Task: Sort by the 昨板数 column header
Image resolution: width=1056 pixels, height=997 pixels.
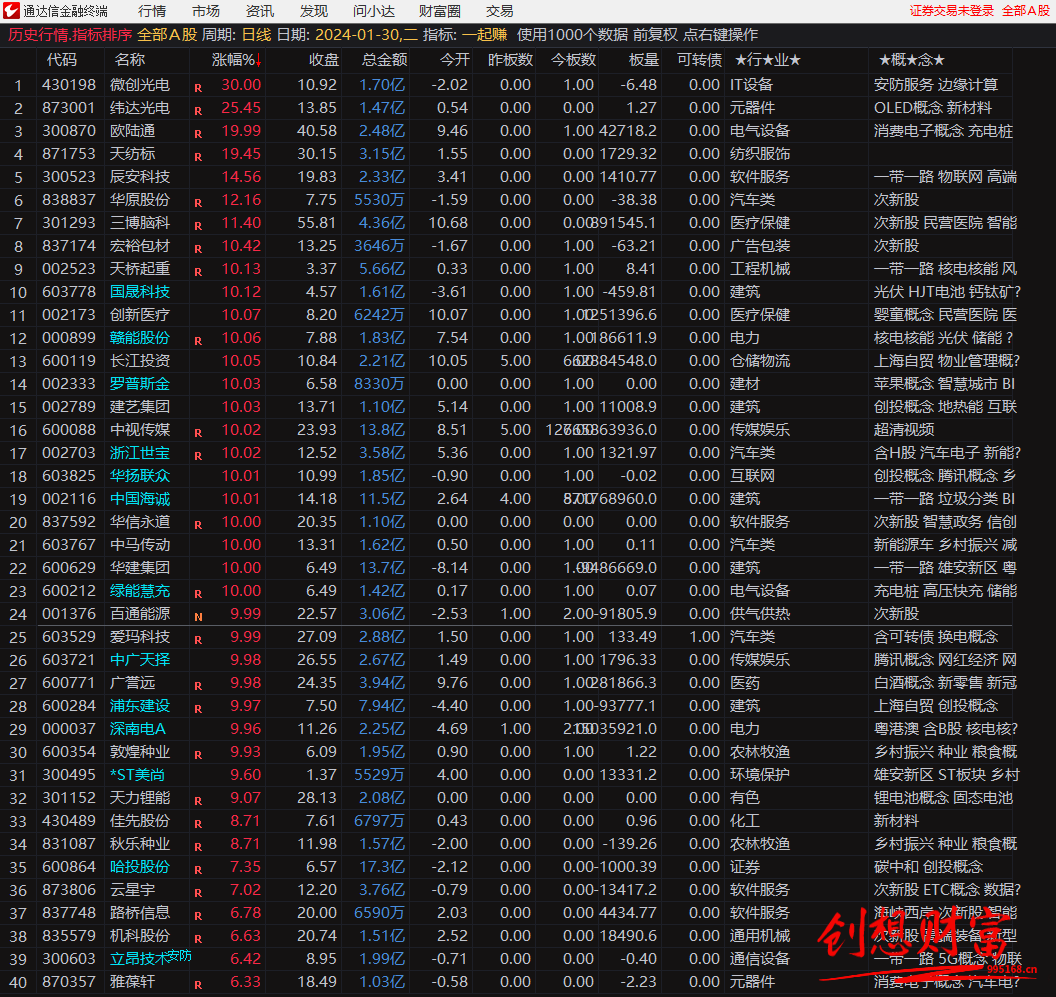Action: (510, 60)
